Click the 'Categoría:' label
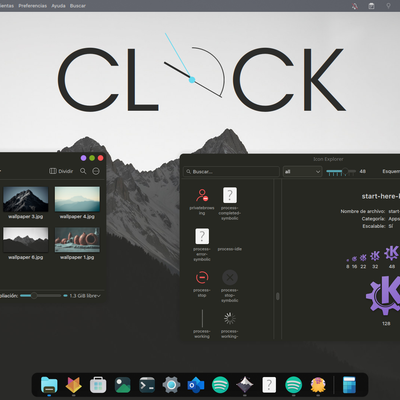400x400 pixels. pyautogui.click(x=373, y=219)
